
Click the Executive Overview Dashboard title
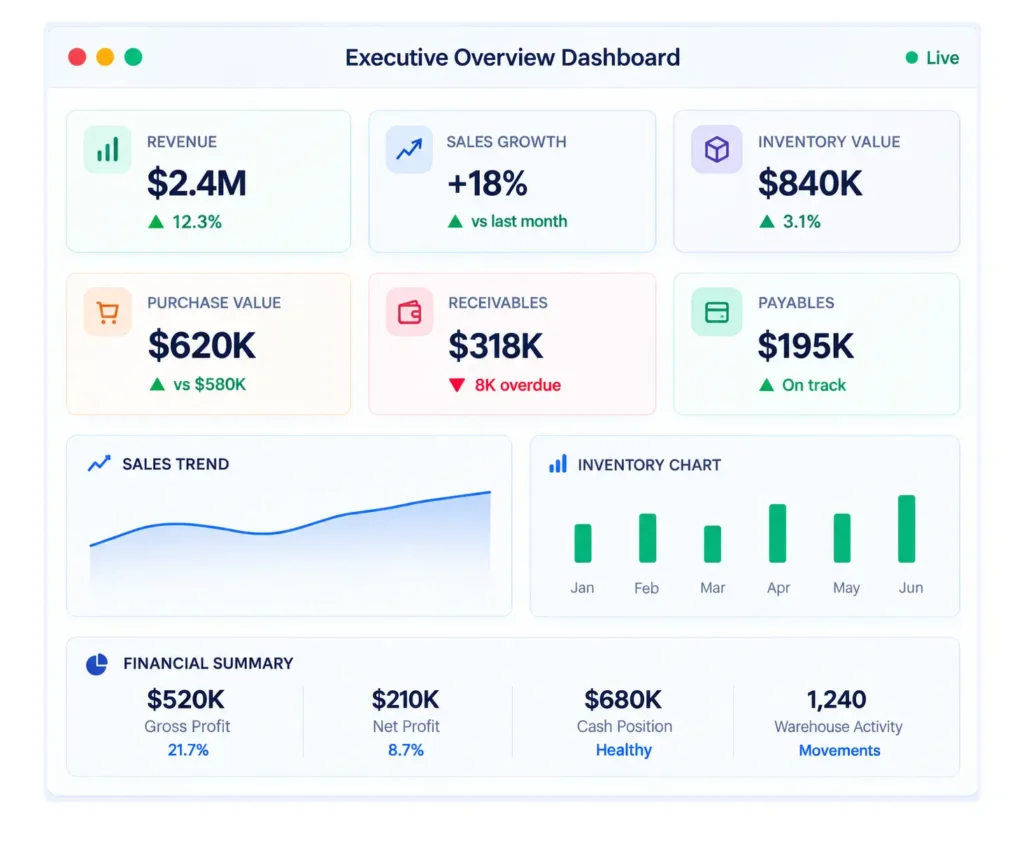(513, 57)
